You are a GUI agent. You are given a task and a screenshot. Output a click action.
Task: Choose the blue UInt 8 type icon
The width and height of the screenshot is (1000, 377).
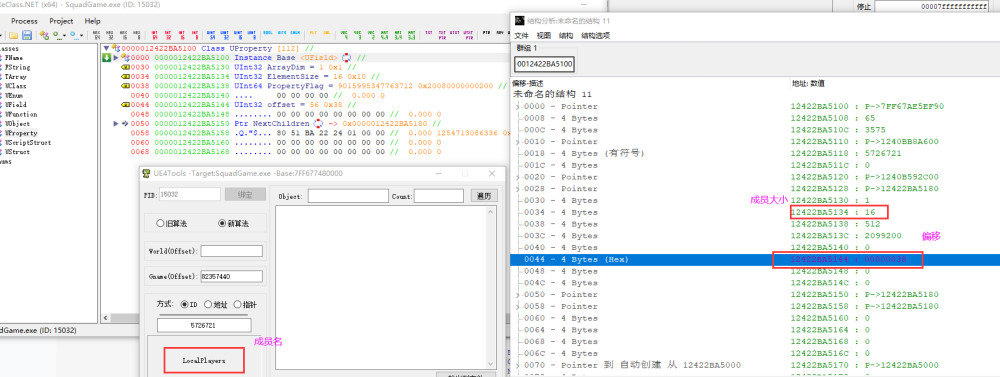click(251, 35)
